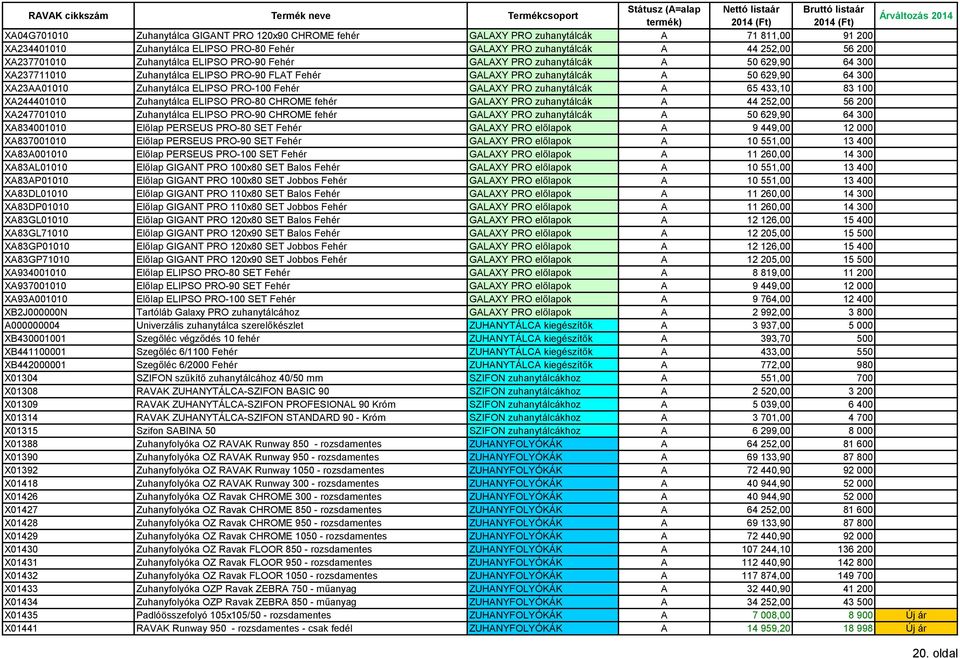Select cell with code X01309
The width and height of the screenshot is (960, 658).
[68, 404]
